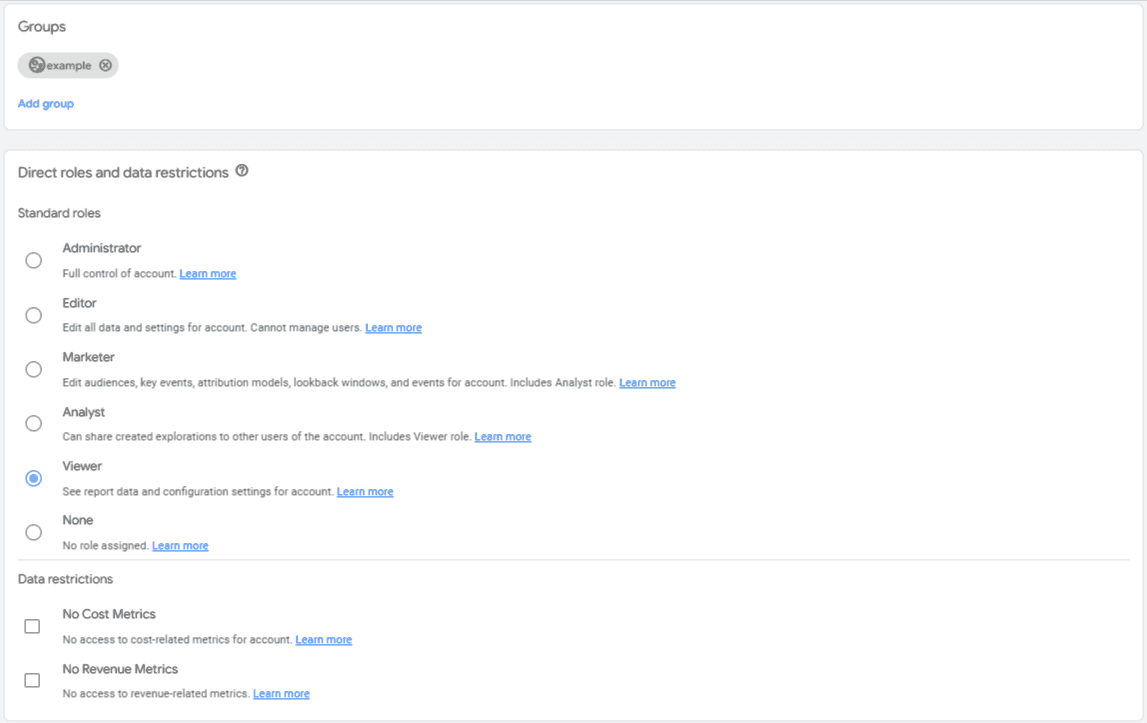This screenshot has width=1147, height=723.
Task: Click the example group avatar icon
Action: pos(37,66)
